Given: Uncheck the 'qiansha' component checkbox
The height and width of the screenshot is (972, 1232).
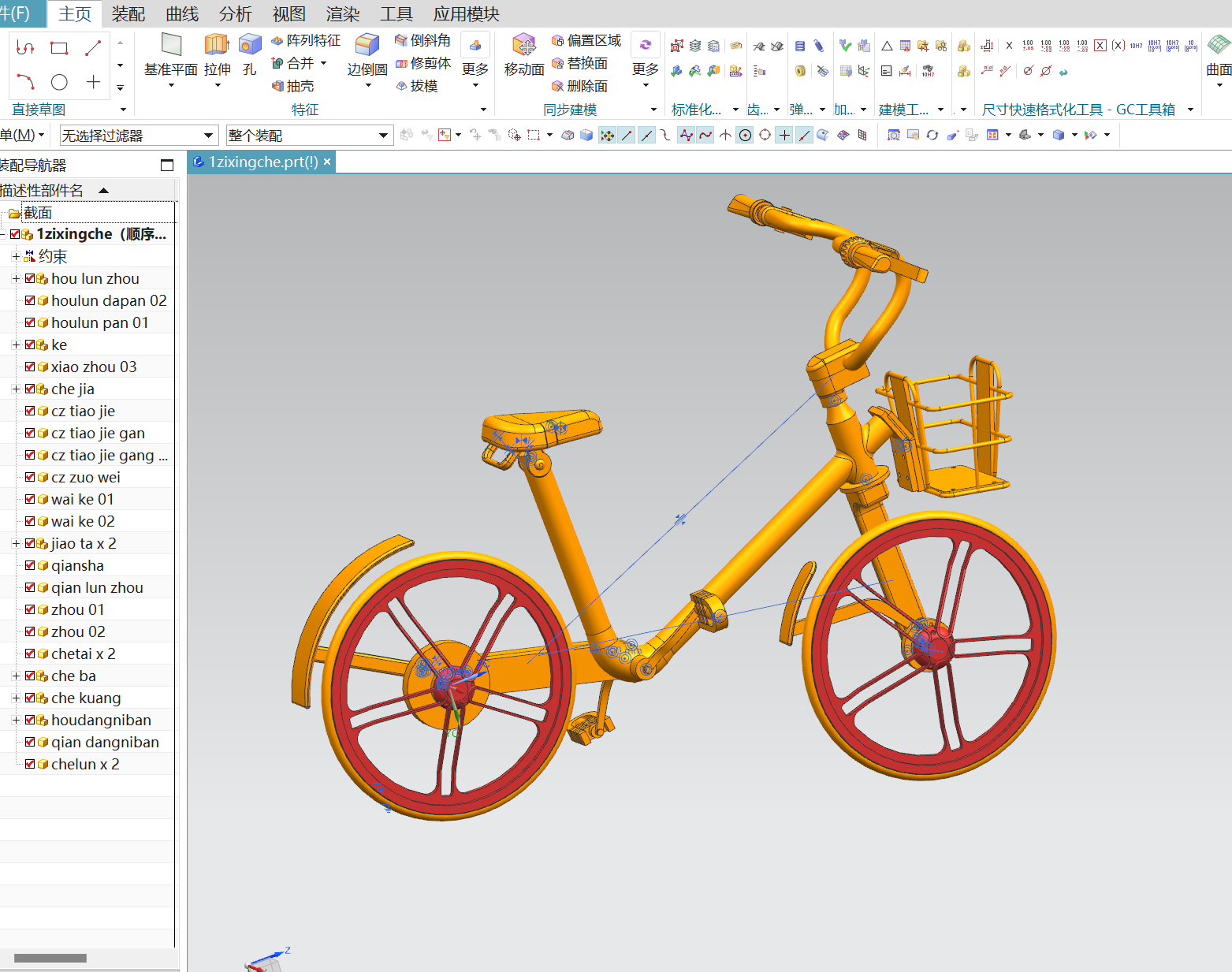Looking at the screenshot, I should [x=30, y=565].
